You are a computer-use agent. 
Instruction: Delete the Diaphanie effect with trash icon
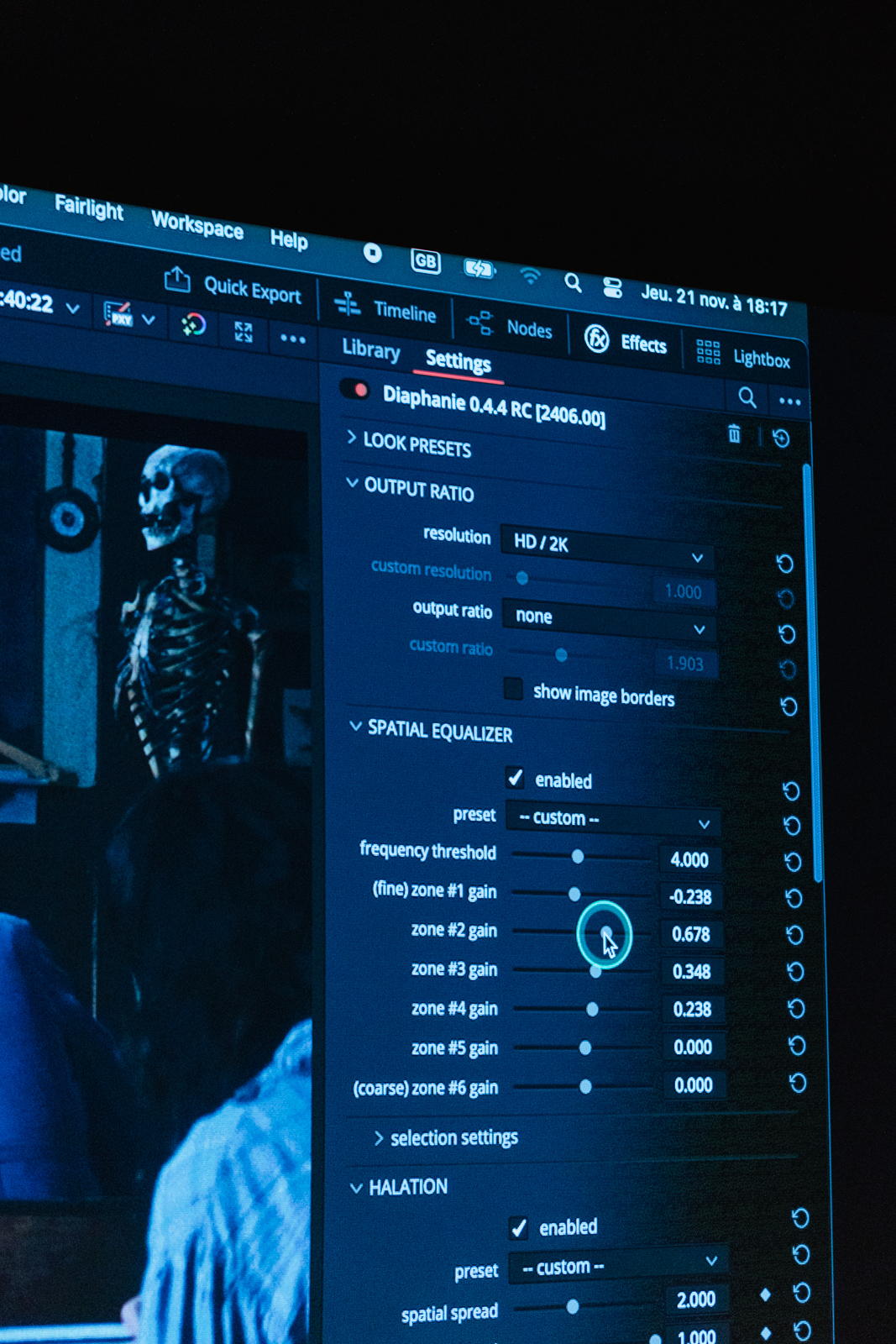pos(734,433)
